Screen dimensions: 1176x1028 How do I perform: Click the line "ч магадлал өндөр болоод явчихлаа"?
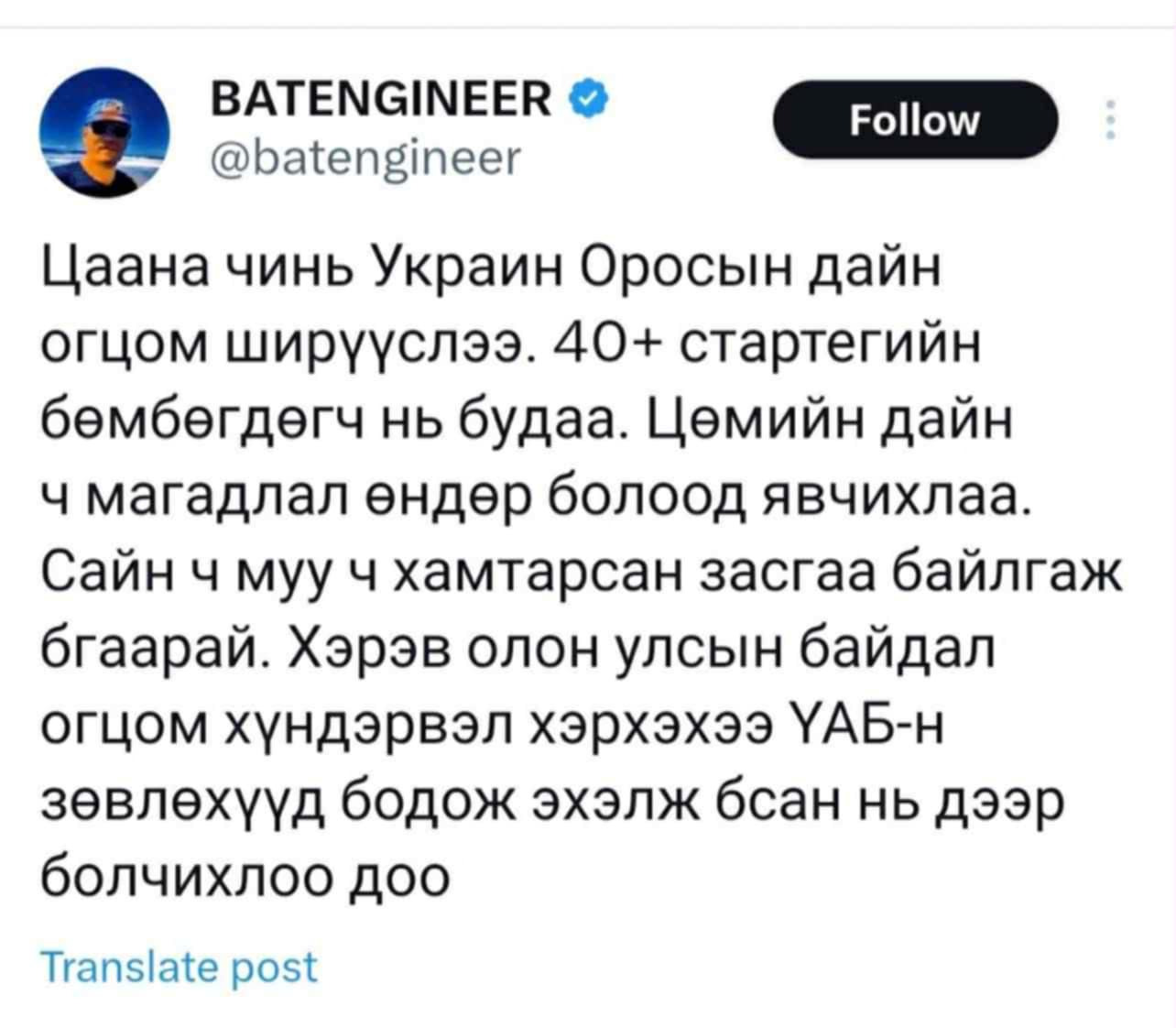(538, 498)
